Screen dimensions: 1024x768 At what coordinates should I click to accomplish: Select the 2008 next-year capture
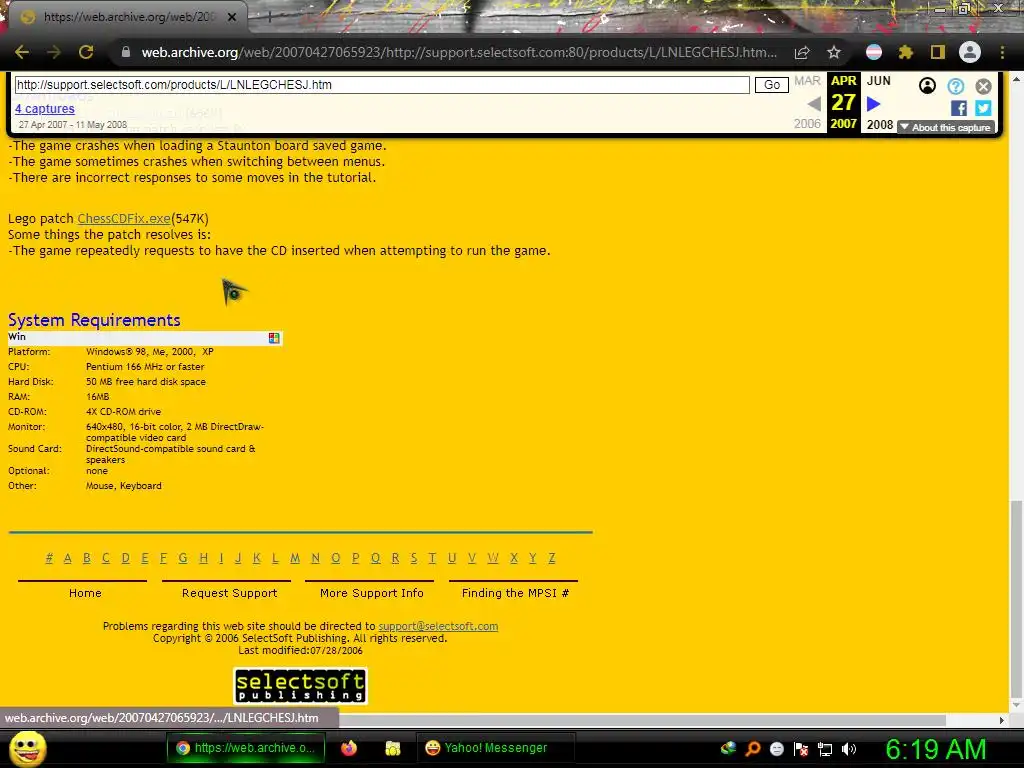880,124
